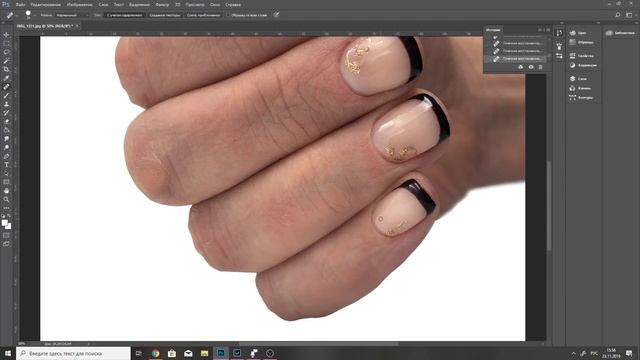
Task: Open the Photoshop search icon in options bar
Action: click(x=618, y=15)
